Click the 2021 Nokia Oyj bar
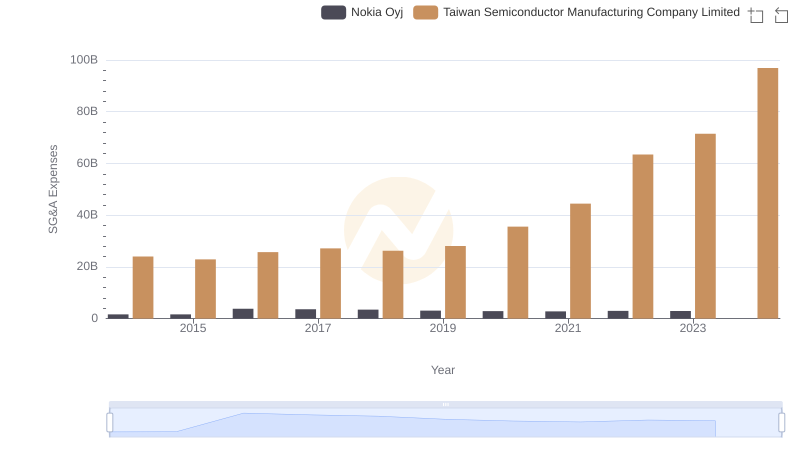Screen dimensions: 800x461 [x=556, y=315]
